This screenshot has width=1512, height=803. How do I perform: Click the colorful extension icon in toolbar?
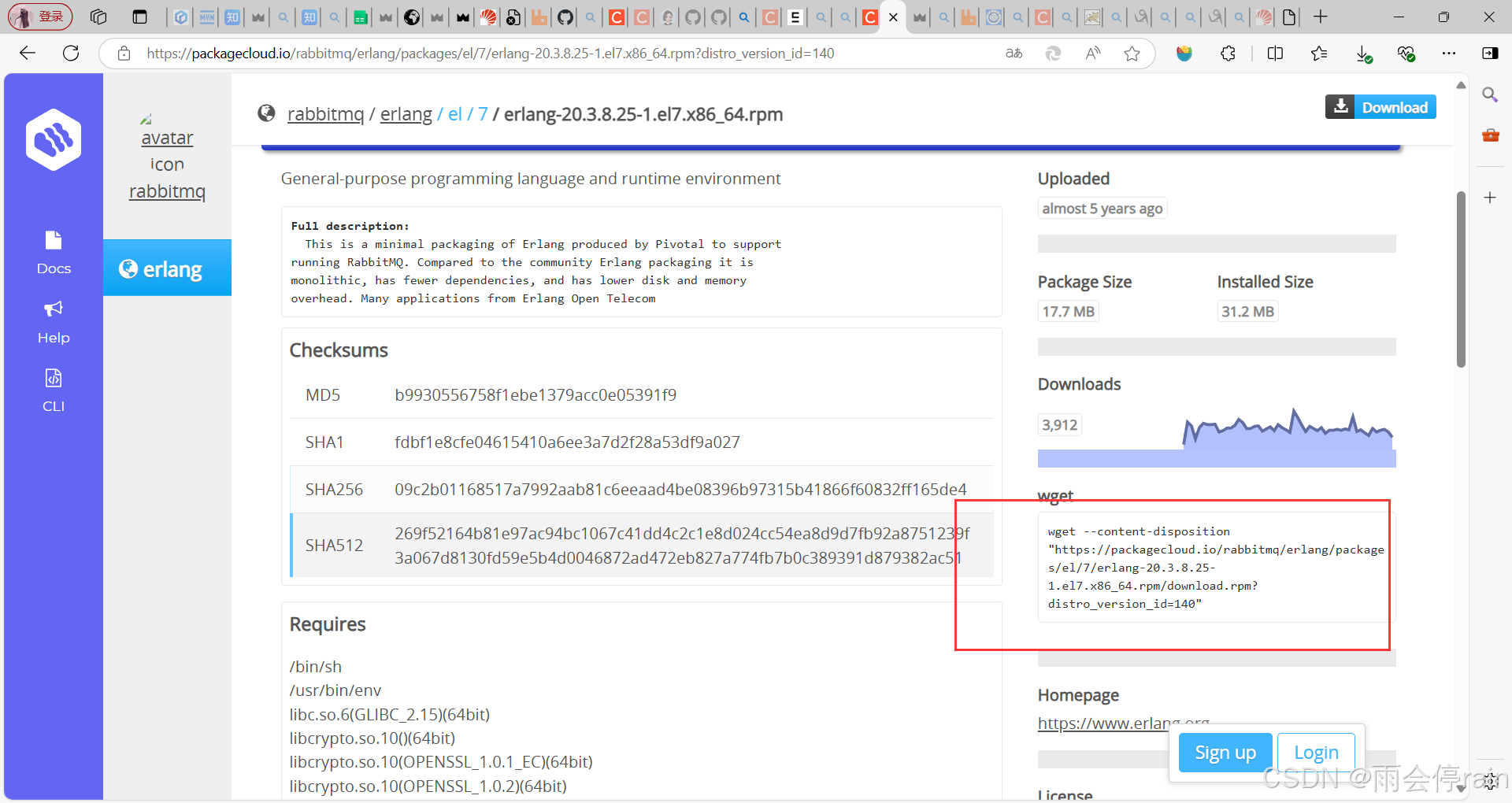tap(1184, 54)
